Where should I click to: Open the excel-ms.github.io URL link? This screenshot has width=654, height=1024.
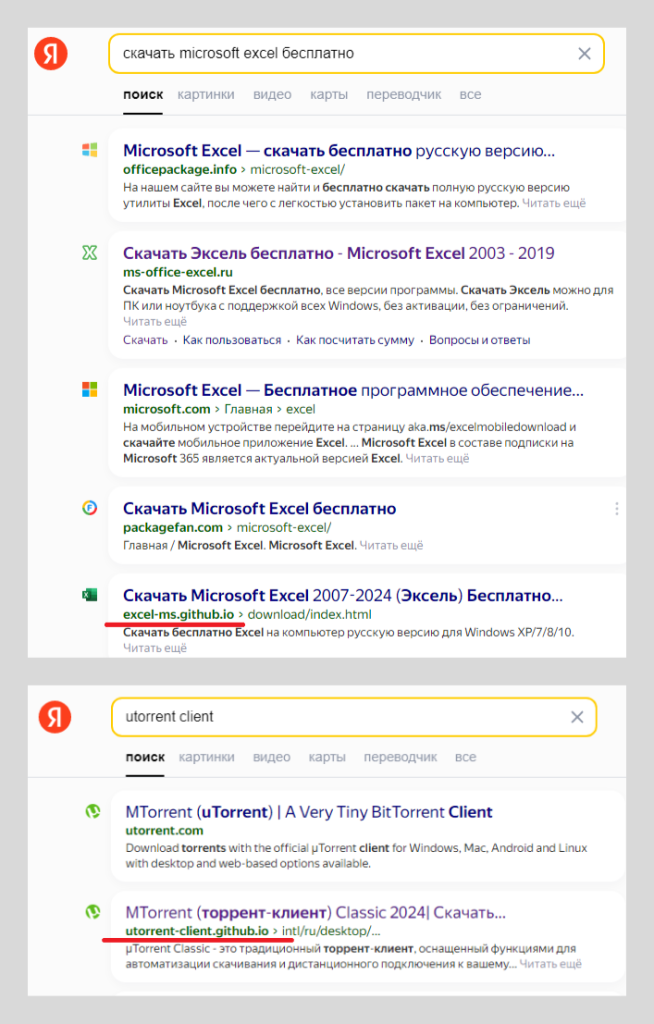pyautogui.click(x=178, y=615)
